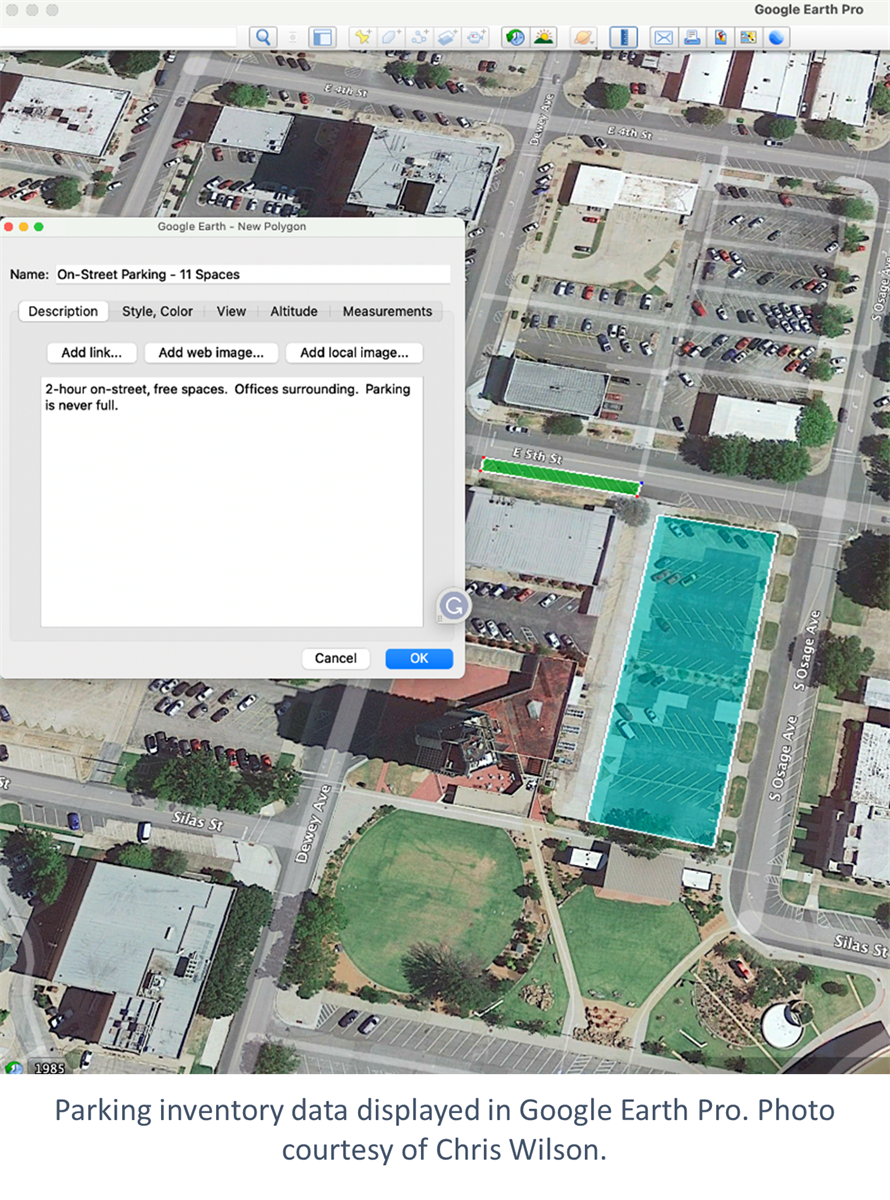Toggle the sunlight icon in toolbar
Viewport: 890px width, 1200px height.
[543, 37]
